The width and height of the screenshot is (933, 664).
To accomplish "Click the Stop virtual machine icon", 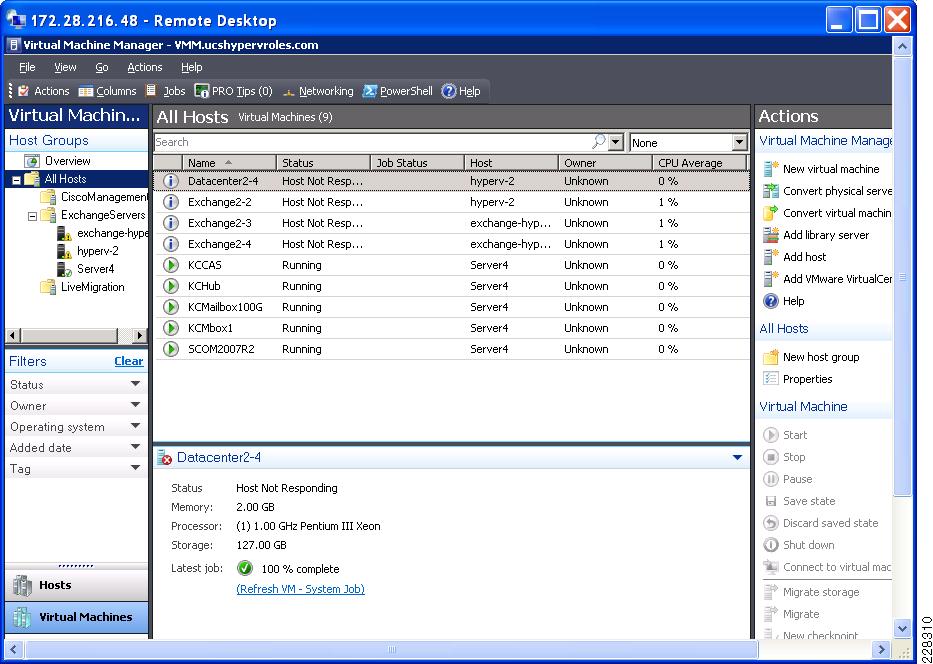I will coord(771,457).
